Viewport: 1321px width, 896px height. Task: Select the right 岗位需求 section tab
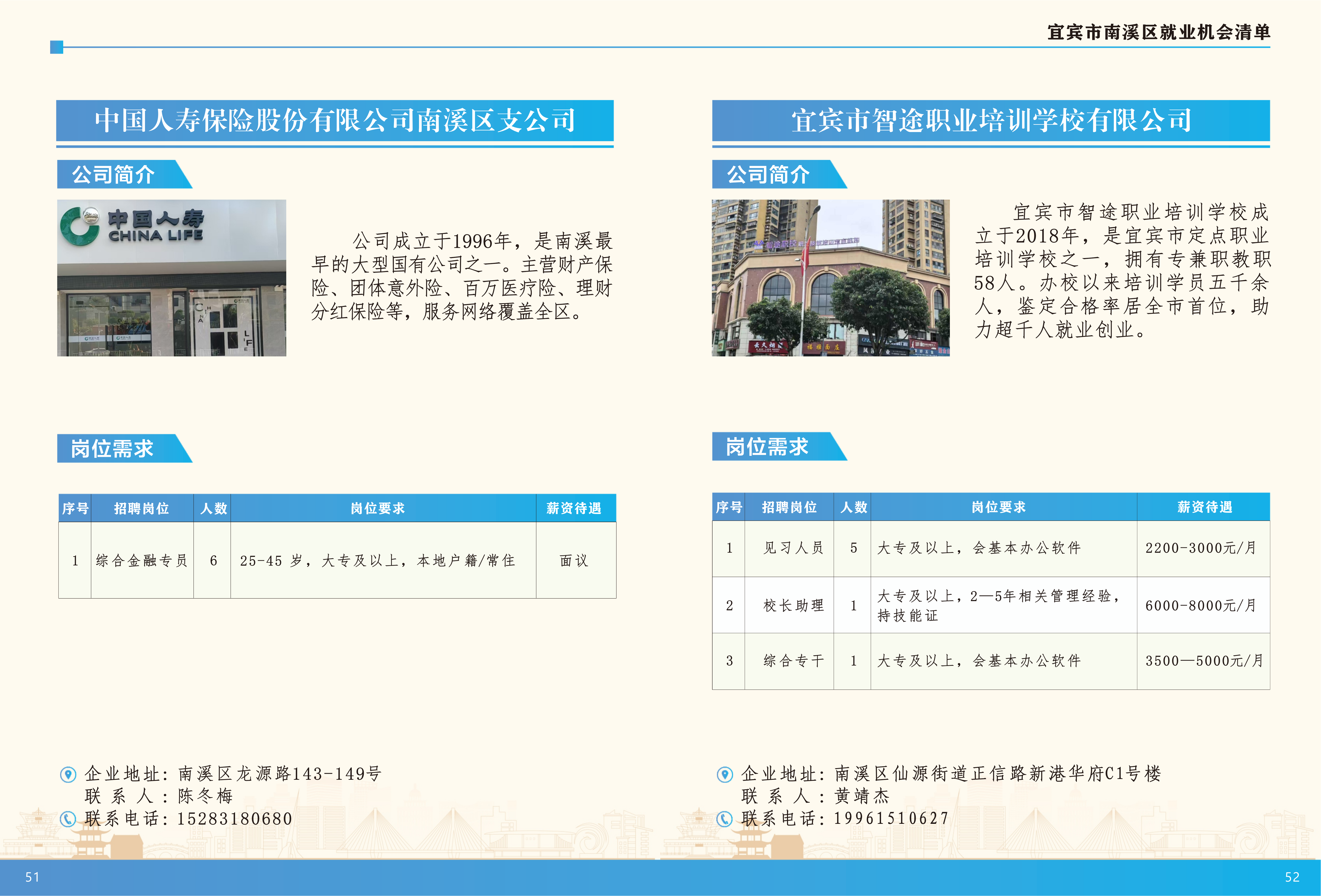(767, 447)
